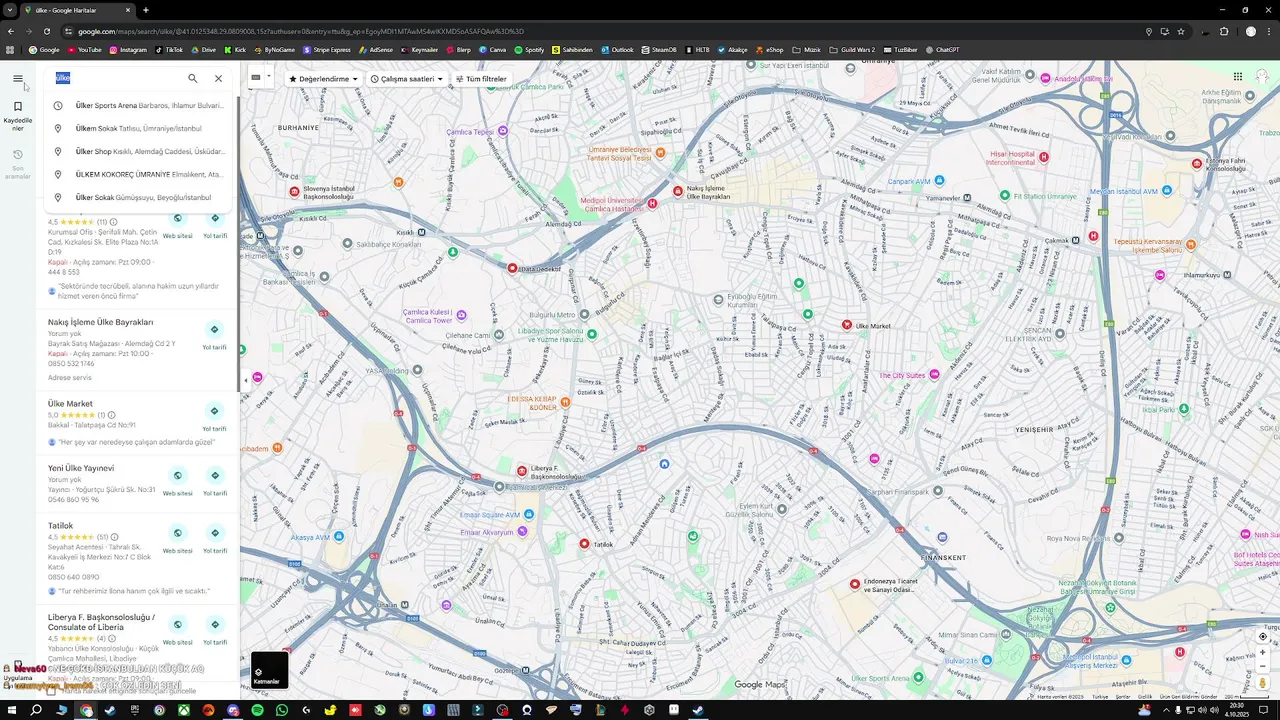Open the Ülke Market result title

[70, 404]
